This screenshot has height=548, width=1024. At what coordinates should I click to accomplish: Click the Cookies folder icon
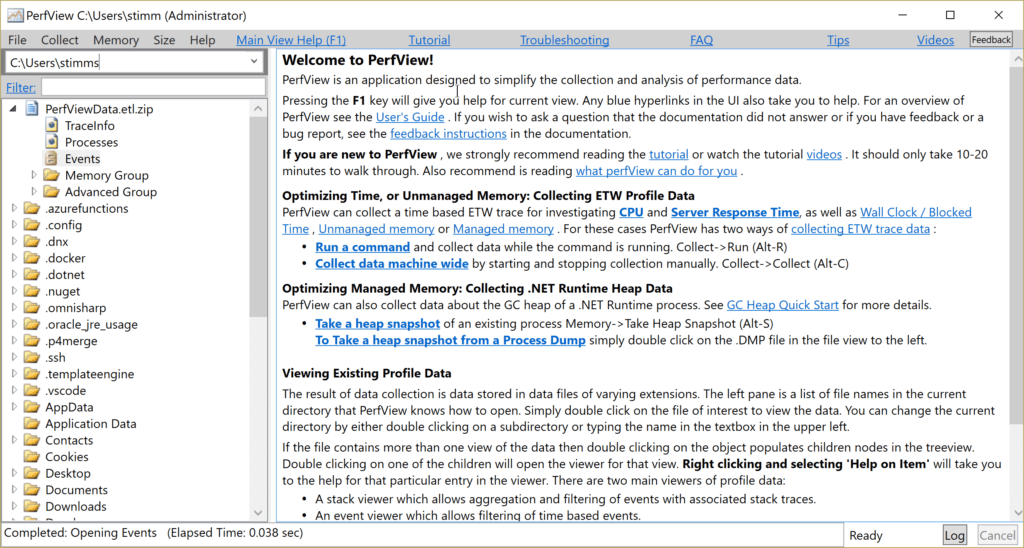coord(32,457)
